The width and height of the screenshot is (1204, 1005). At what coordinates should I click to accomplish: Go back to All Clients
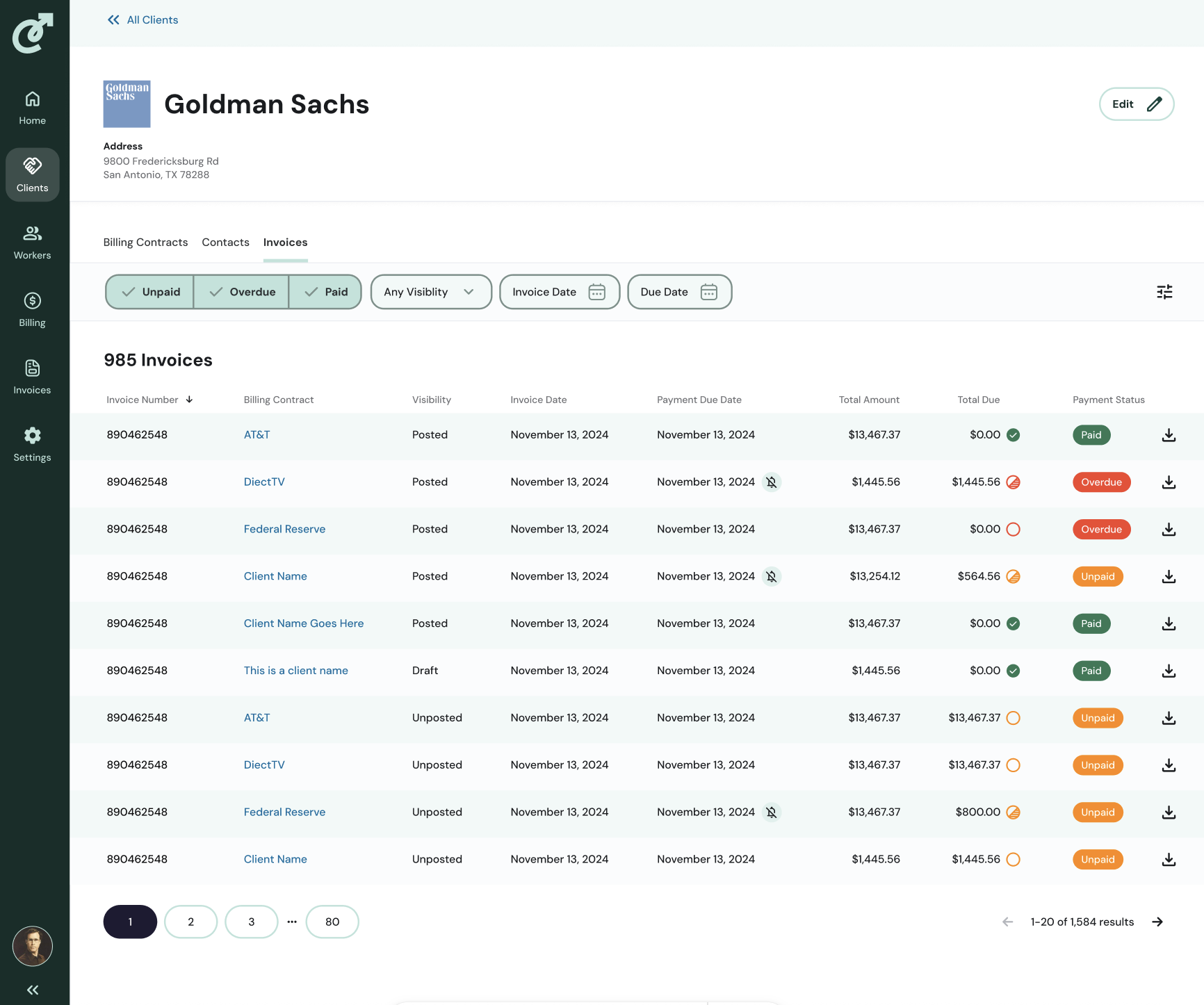[x=143, y=20]
